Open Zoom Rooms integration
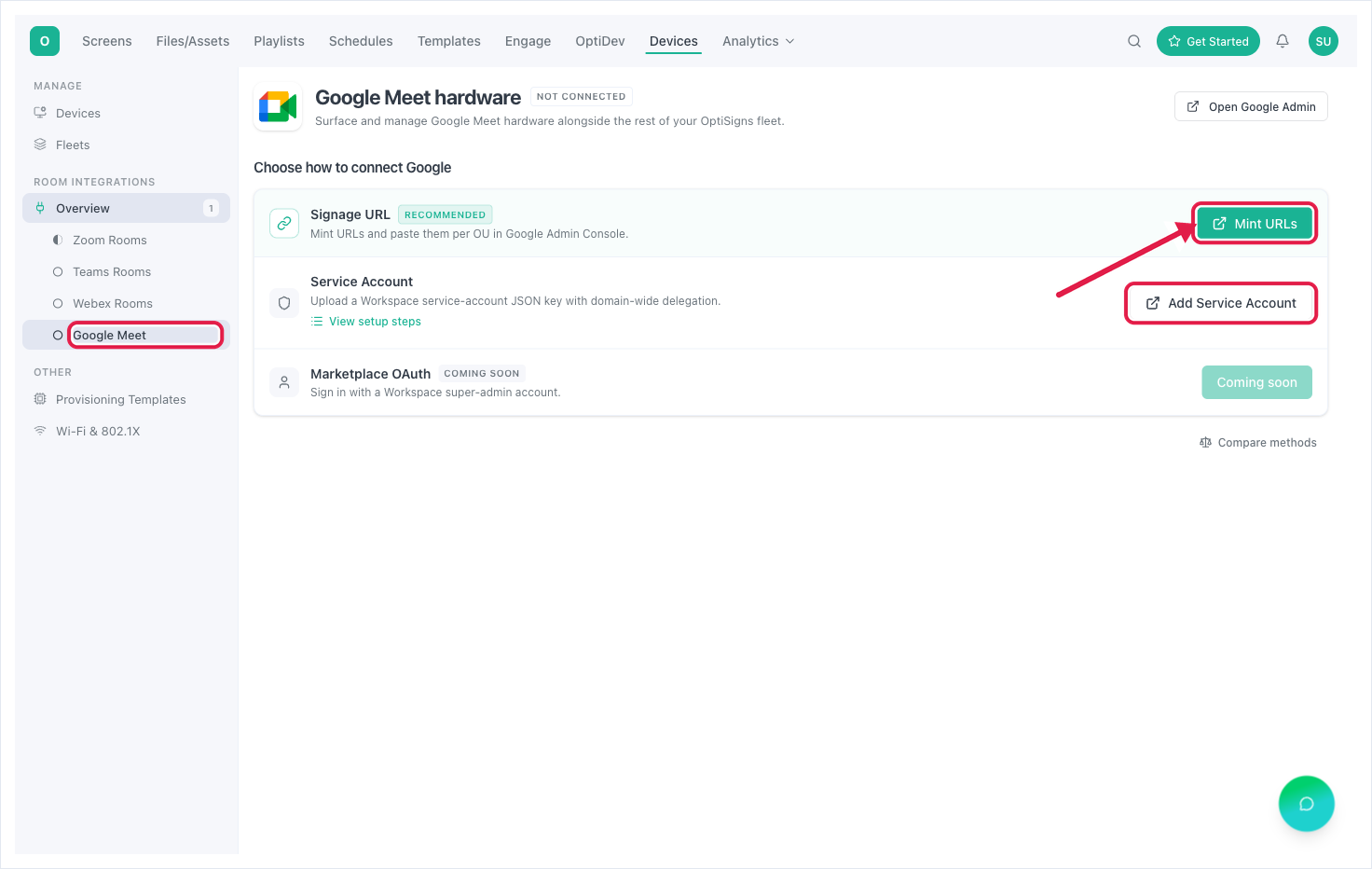This screenshot has height=869, width=1372. pyautogui.click(x=126, y=240)
